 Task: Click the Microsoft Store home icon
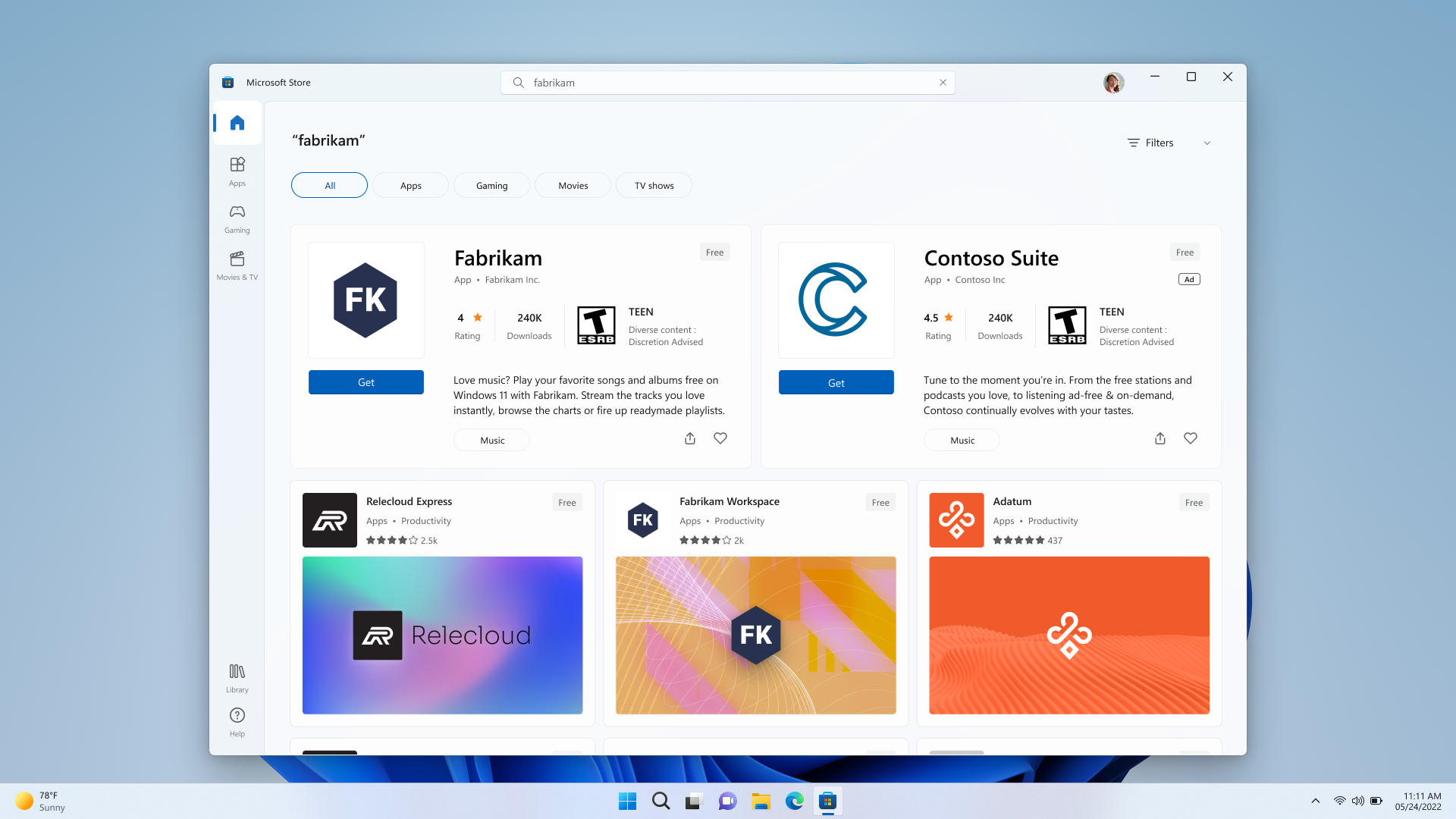pos(237,122)
